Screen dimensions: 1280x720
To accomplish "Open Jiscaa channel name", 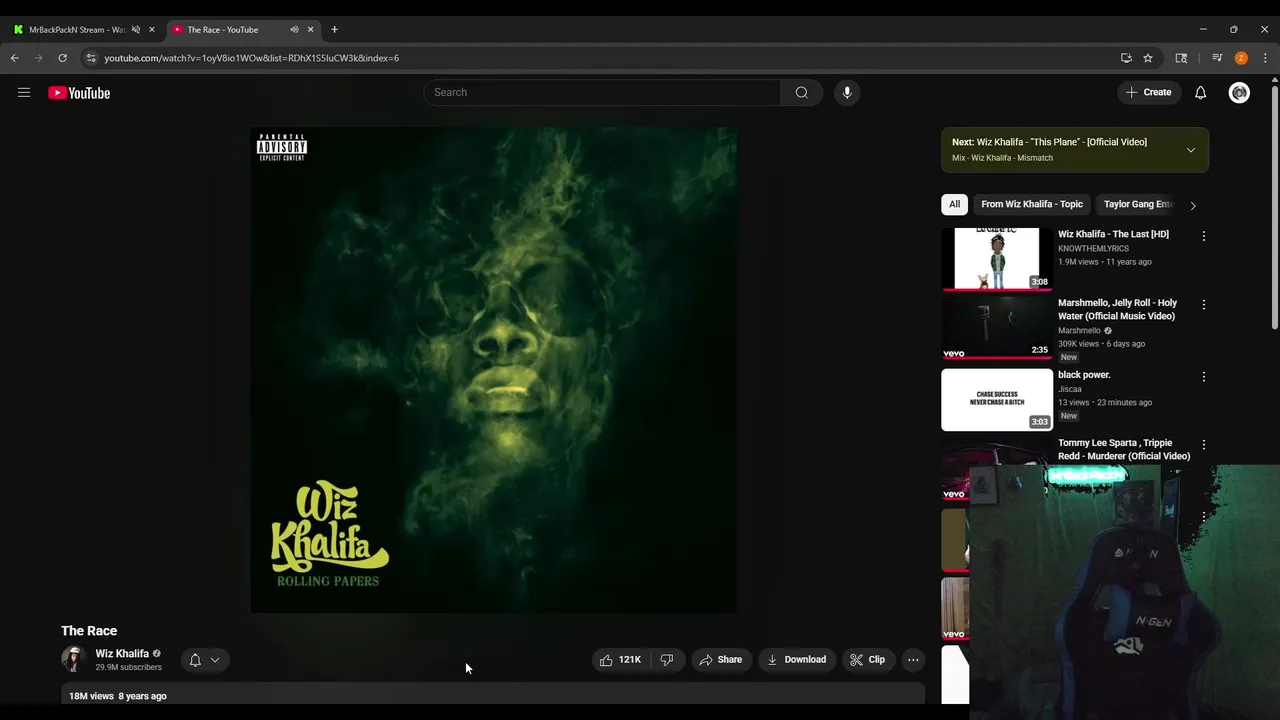I will tap(1070, 389).
